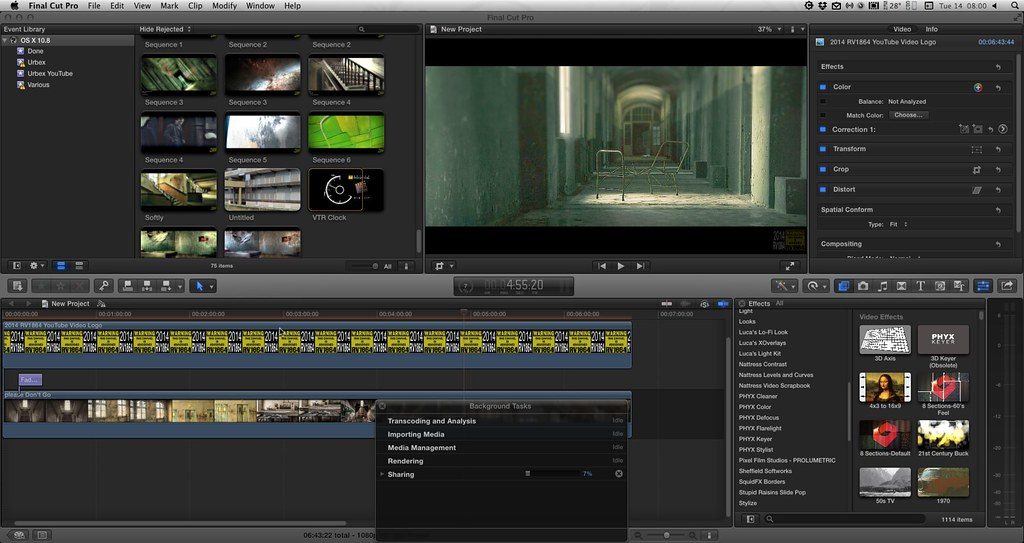
Task: Adjust the timeline zoom slider
Action: pos(667,535)
